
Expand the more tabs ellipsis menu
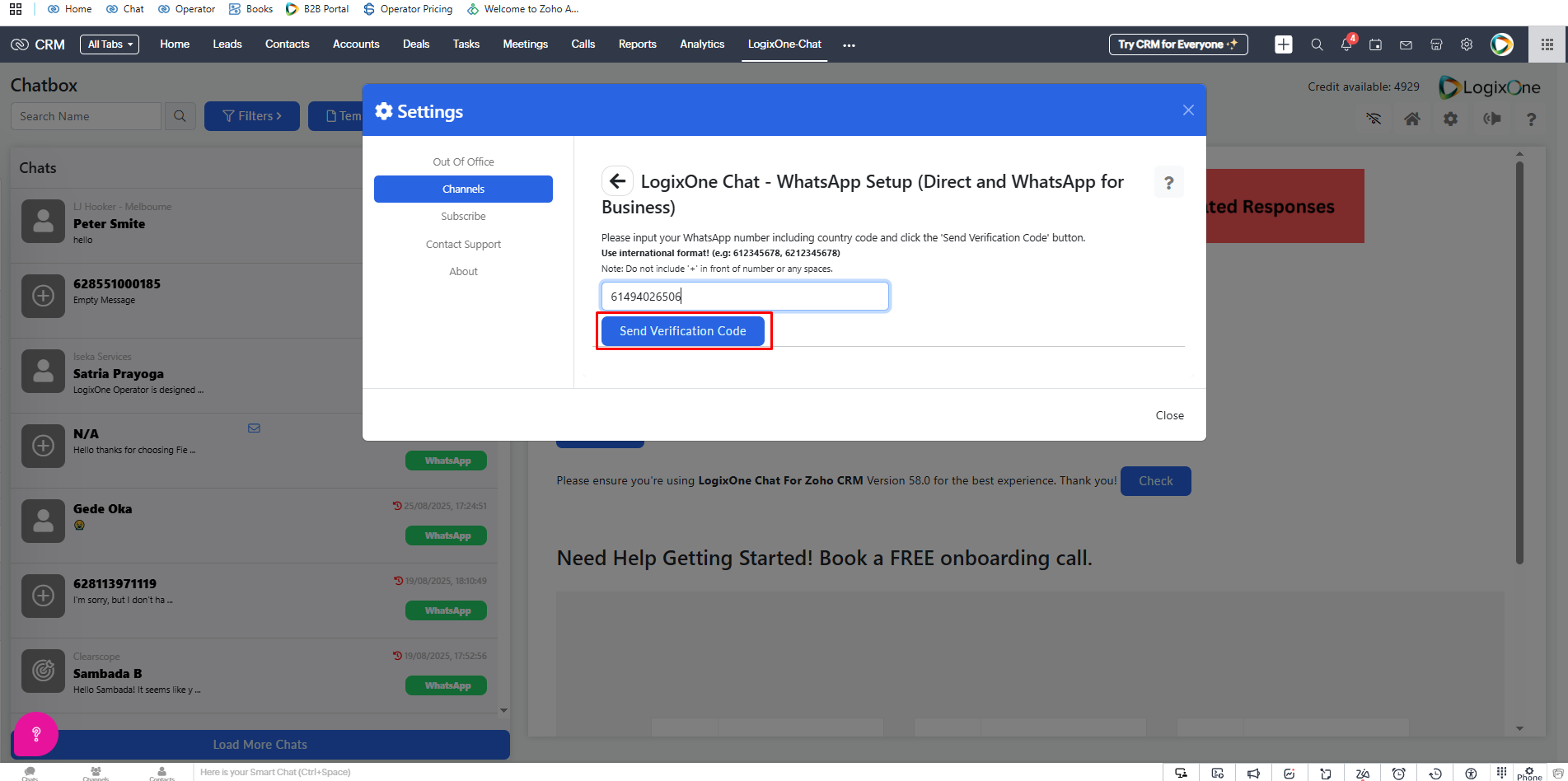tap(849, 45)
